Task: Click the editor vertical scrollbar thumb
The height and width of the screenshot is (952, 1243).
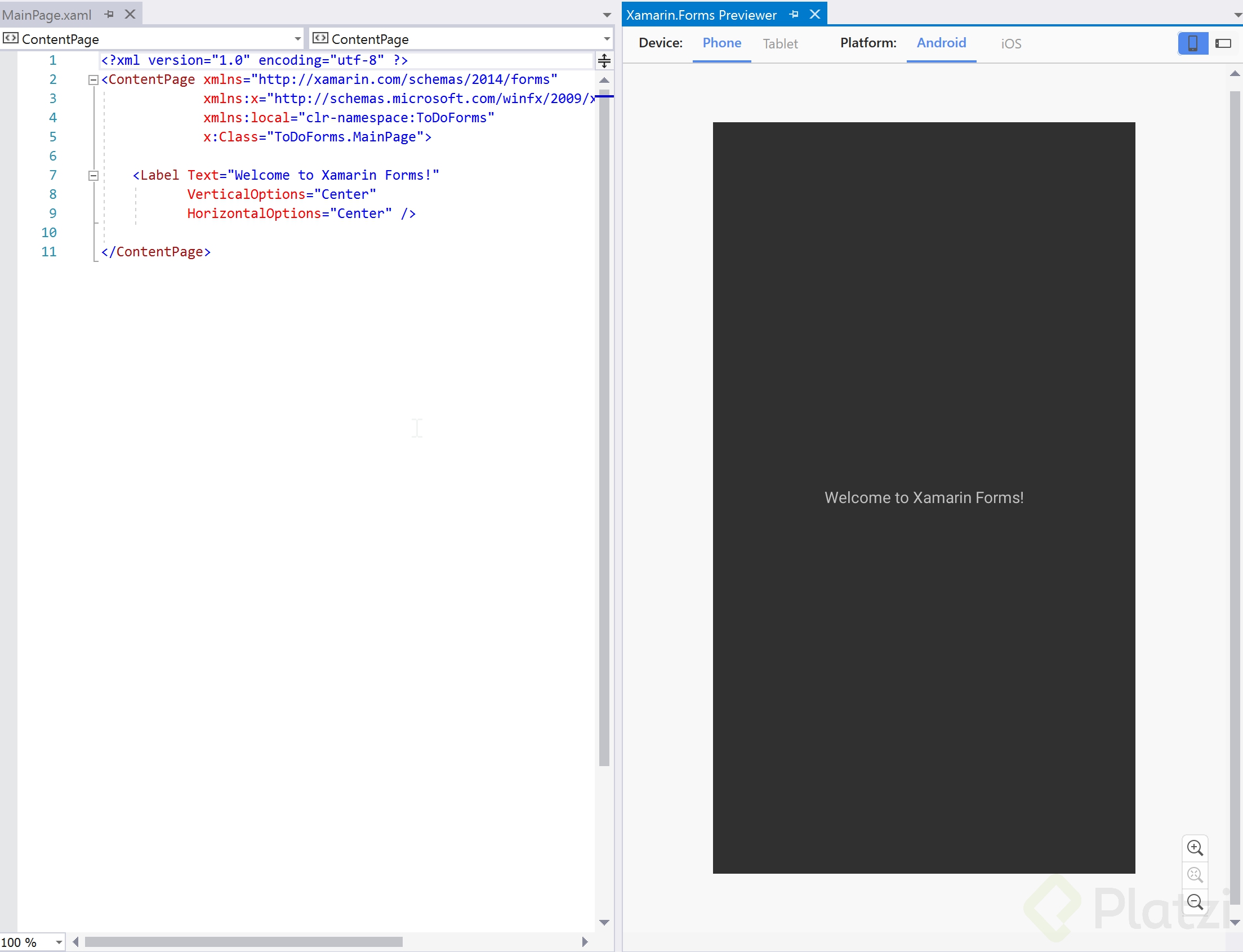Action: click(604, 428)
